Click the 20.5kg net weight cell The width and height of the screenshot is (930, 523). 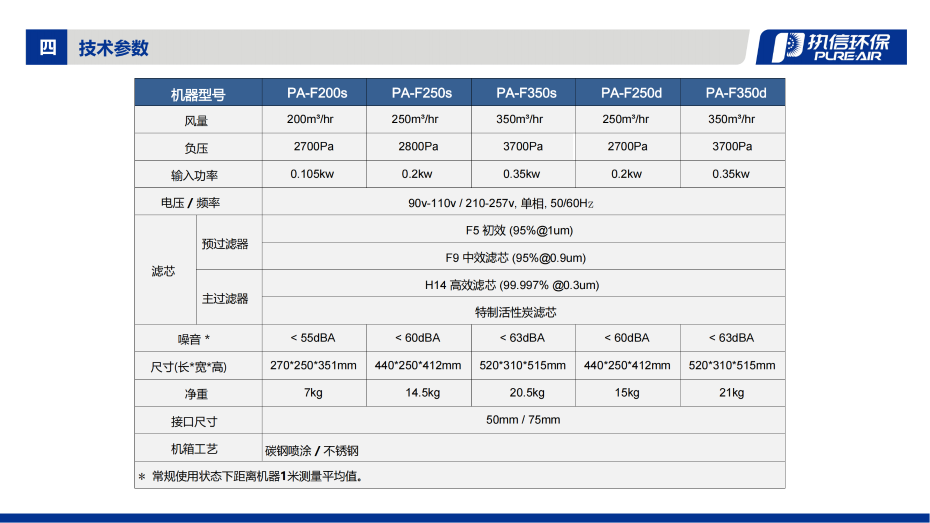click(x=524, y=392)
